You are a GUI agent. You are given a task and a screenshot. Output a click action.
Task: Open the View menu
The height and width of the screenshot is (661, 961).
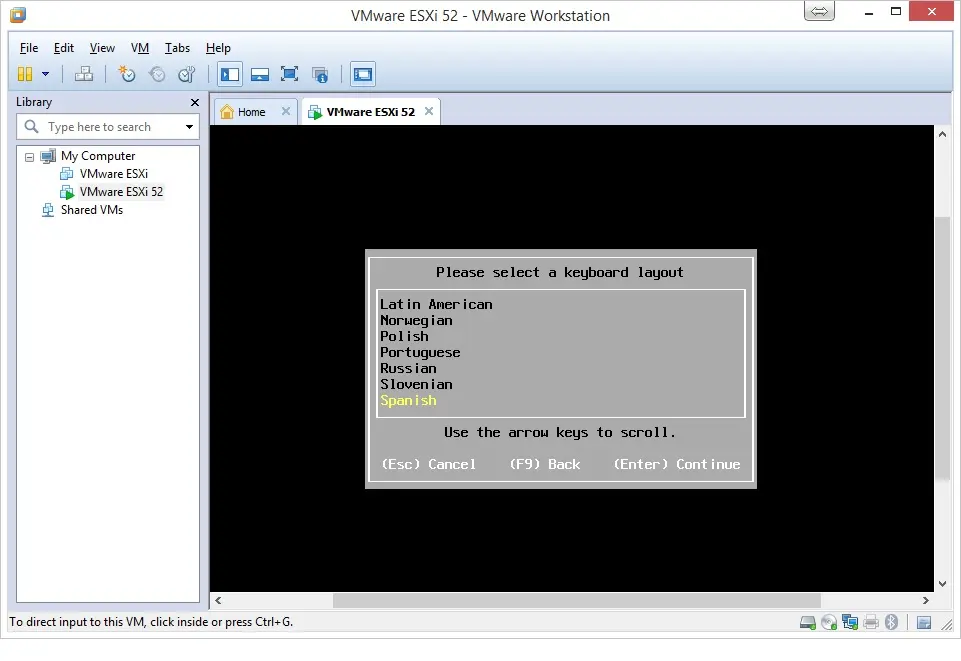click(x=102, y=48)
